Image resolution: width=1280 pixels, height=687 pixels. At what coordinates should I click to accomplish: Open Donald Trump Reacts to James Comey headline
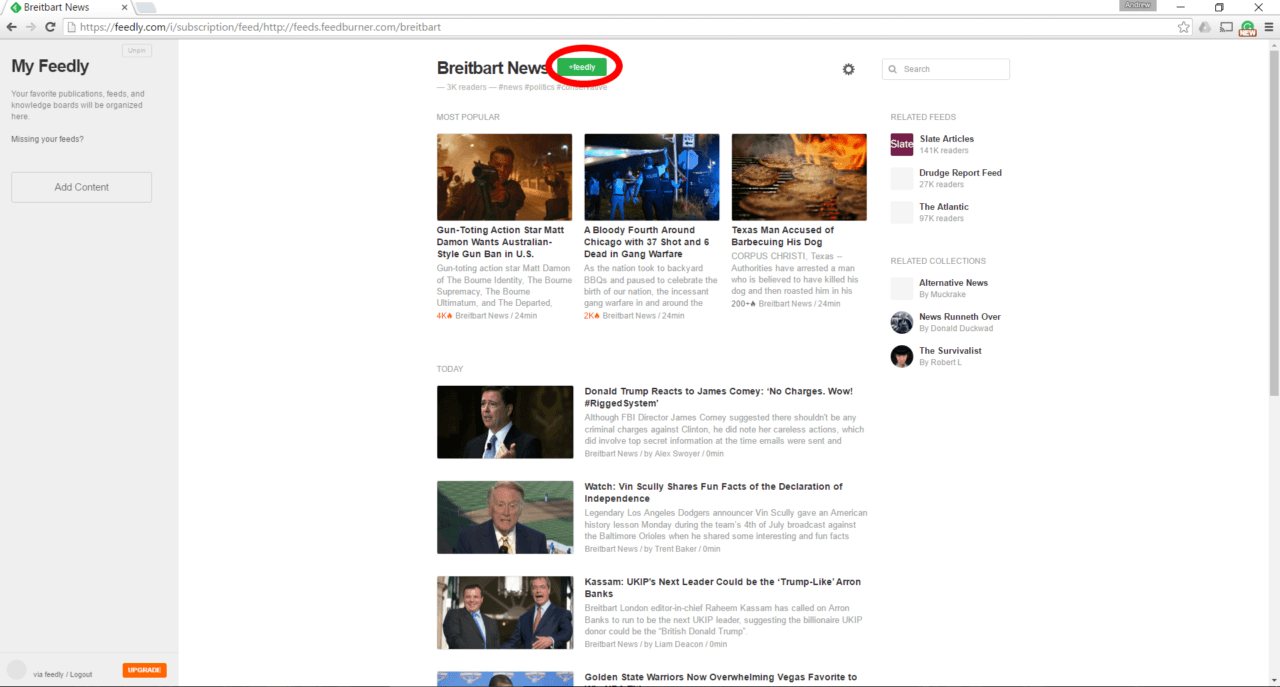(x=718, y=397)
